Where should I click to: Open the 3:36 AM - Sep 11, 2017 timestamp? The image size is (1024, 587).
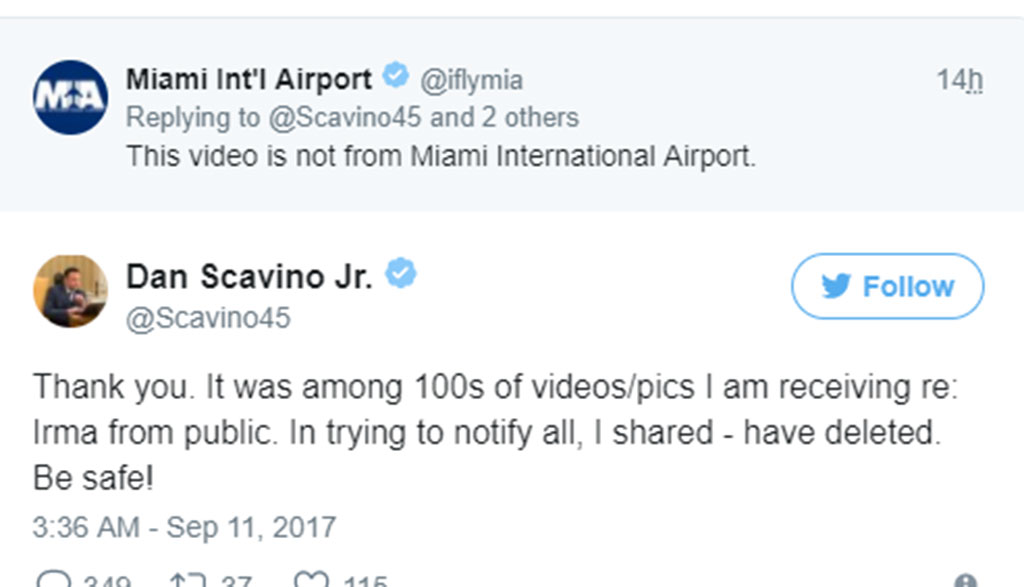184,527
